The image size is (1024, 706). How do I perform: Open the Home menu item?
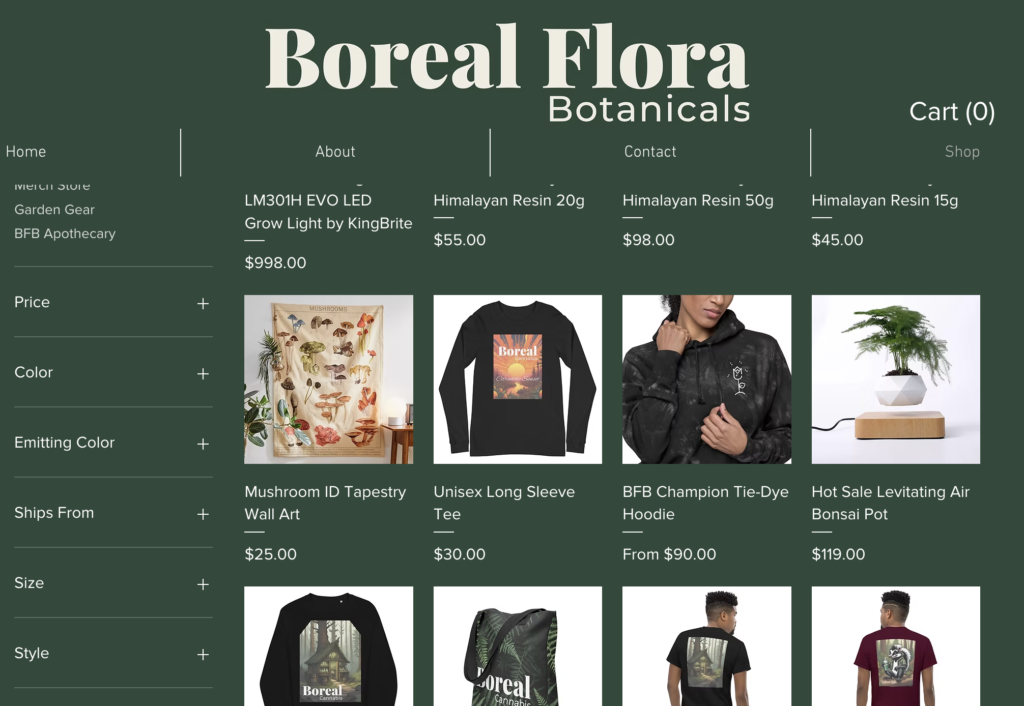(26, 152)
